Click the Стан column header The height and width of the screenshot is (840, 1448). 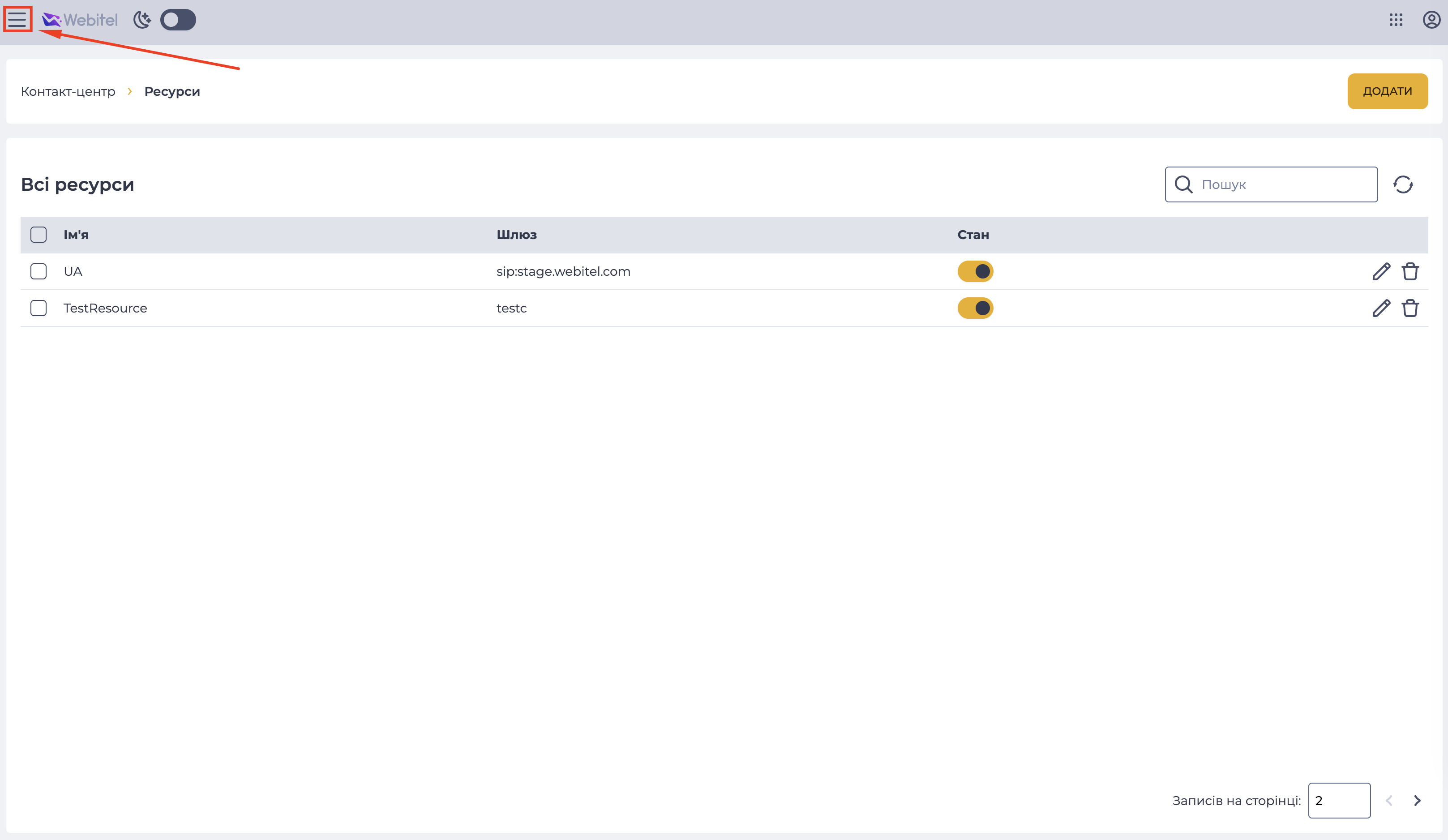[x=973, y=235]
